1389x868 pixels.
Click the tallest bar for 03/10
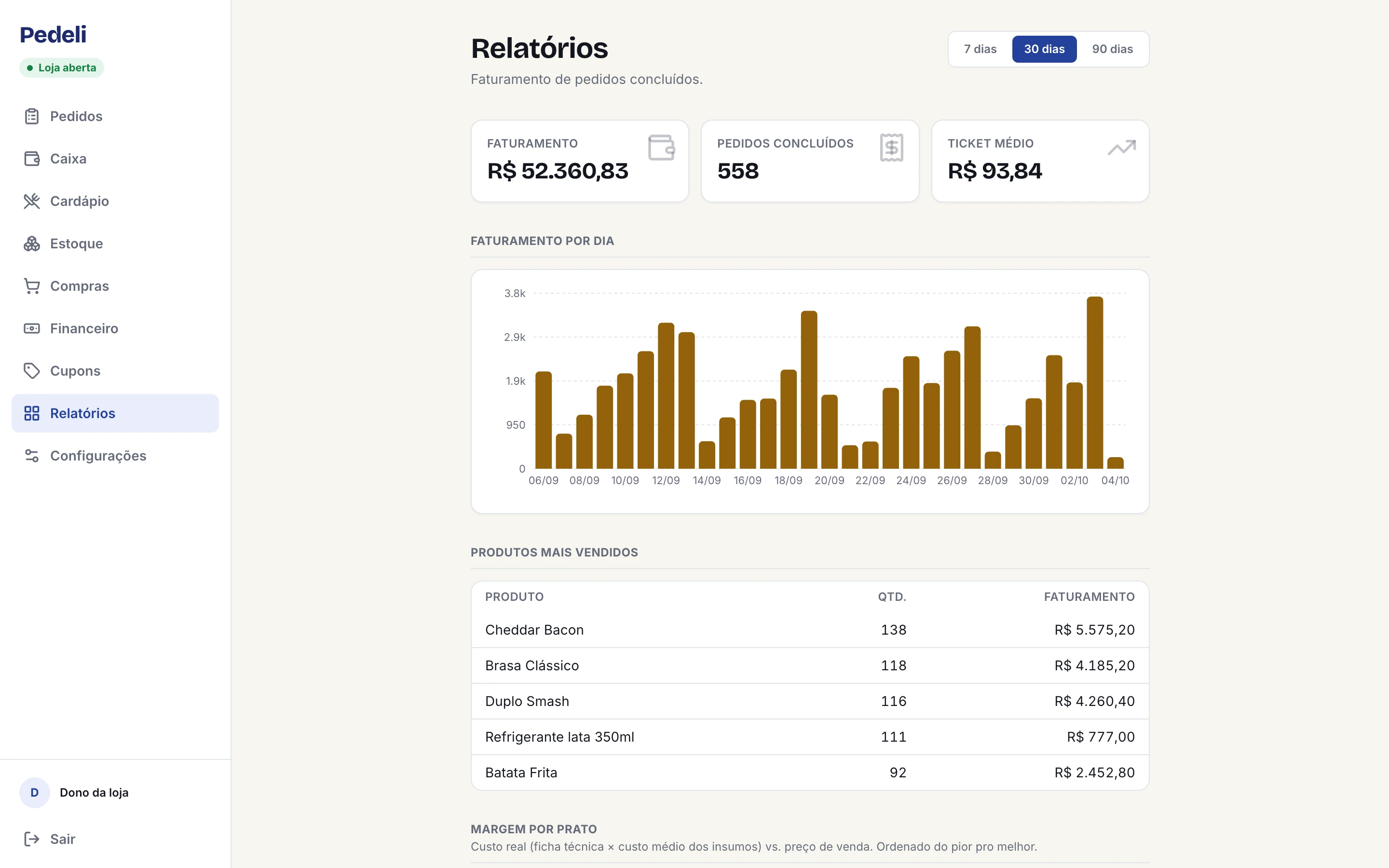click(1094, 382)
